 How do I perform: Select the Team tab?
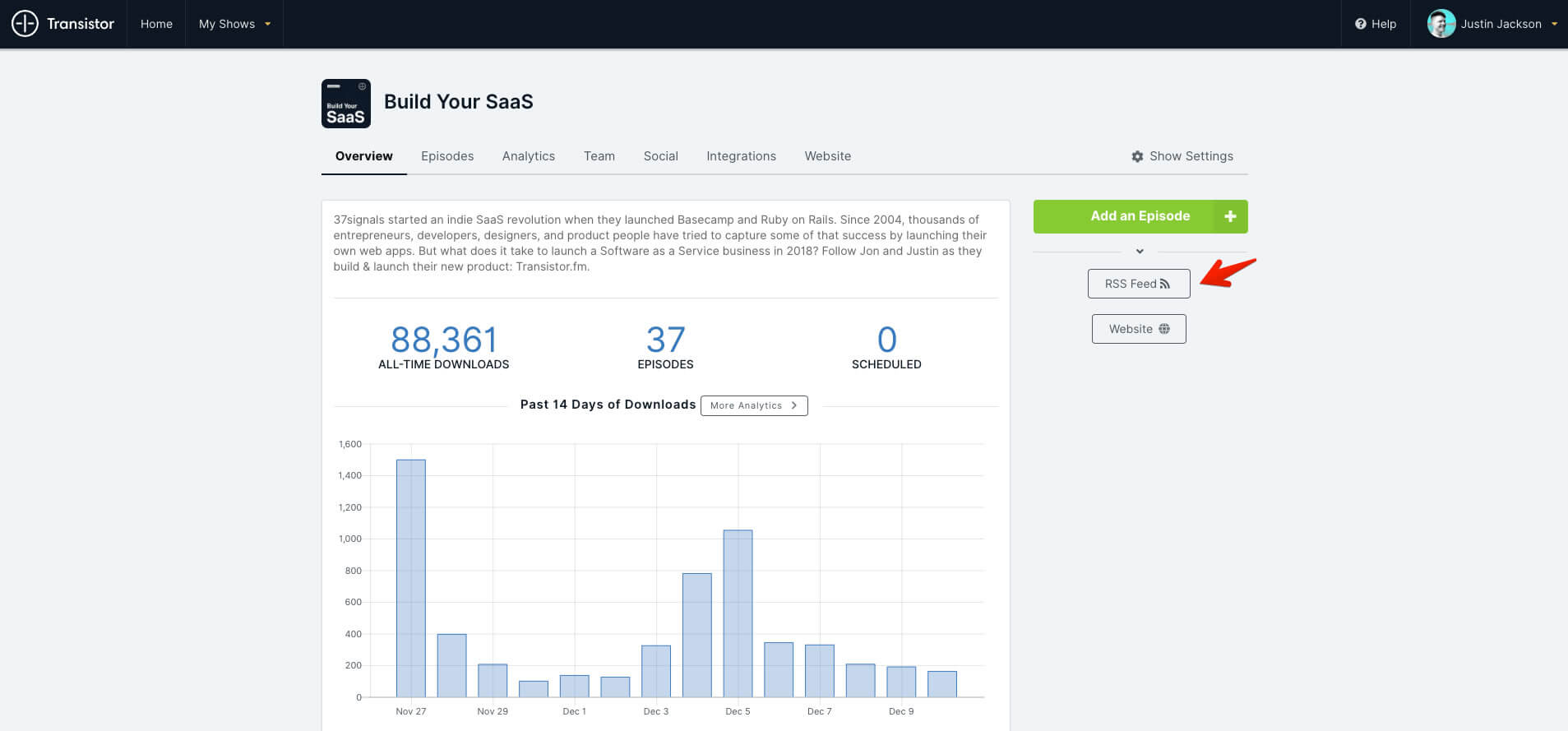[x=599, y=156]
